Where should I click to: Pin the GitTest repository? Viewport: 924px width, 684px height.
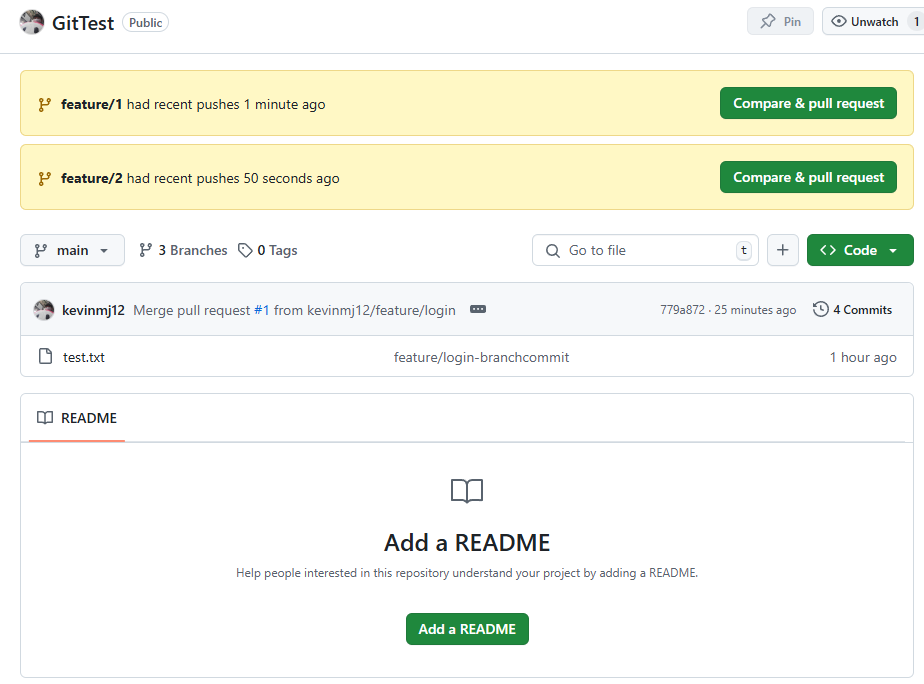pyautogui.click(x=780, y=22)
